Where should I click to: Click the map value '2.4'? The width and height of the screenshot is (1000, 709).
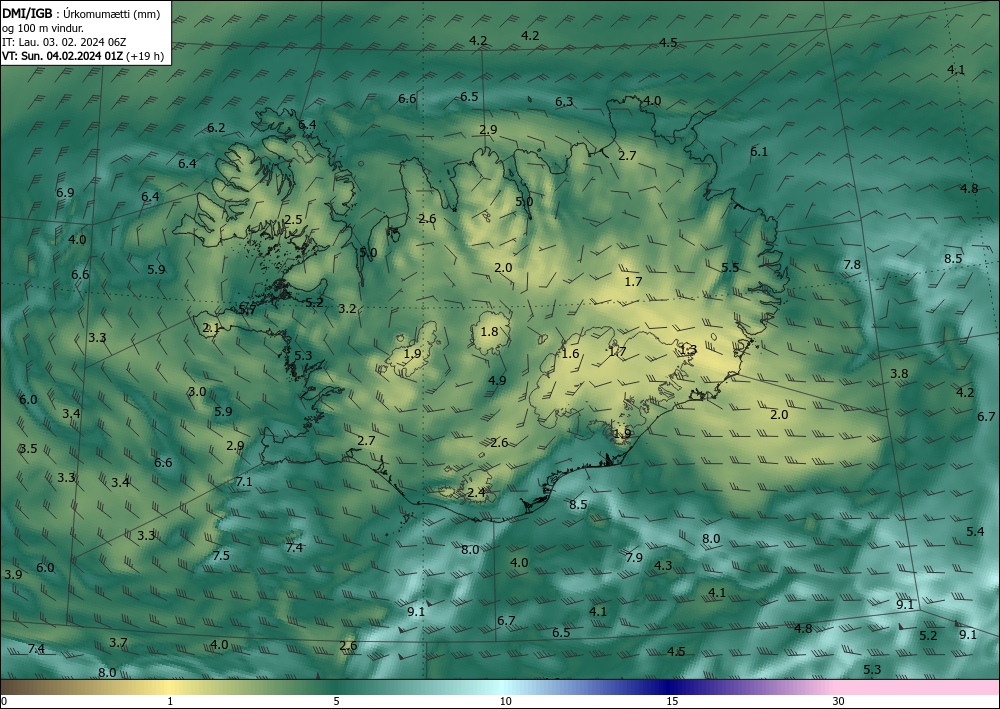click(x=476, y=493)
